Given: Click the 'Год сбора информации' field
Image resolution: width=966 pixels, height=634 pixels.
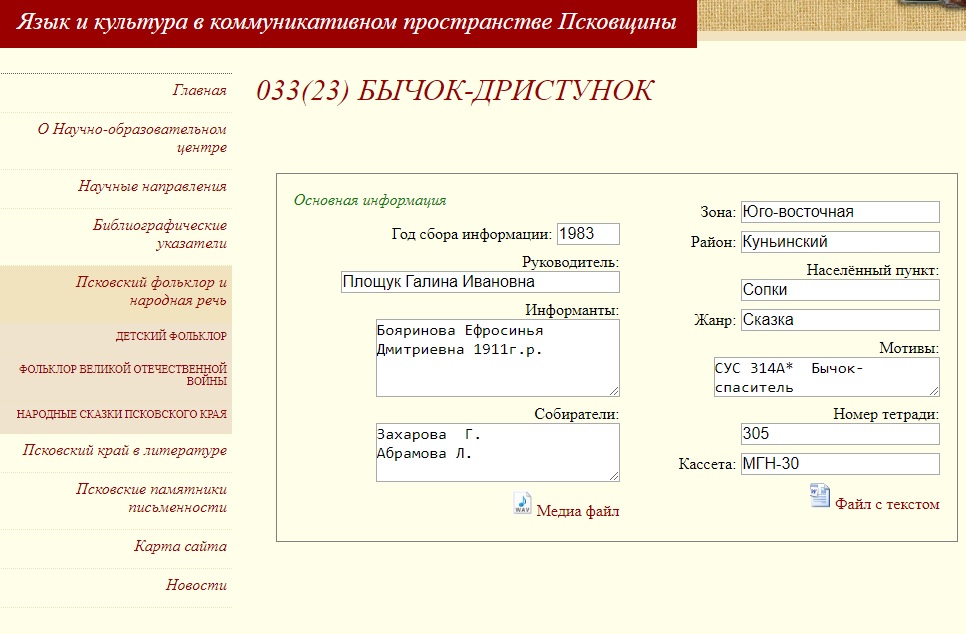Looking at the screenshot, I should (x=587, y=234).
